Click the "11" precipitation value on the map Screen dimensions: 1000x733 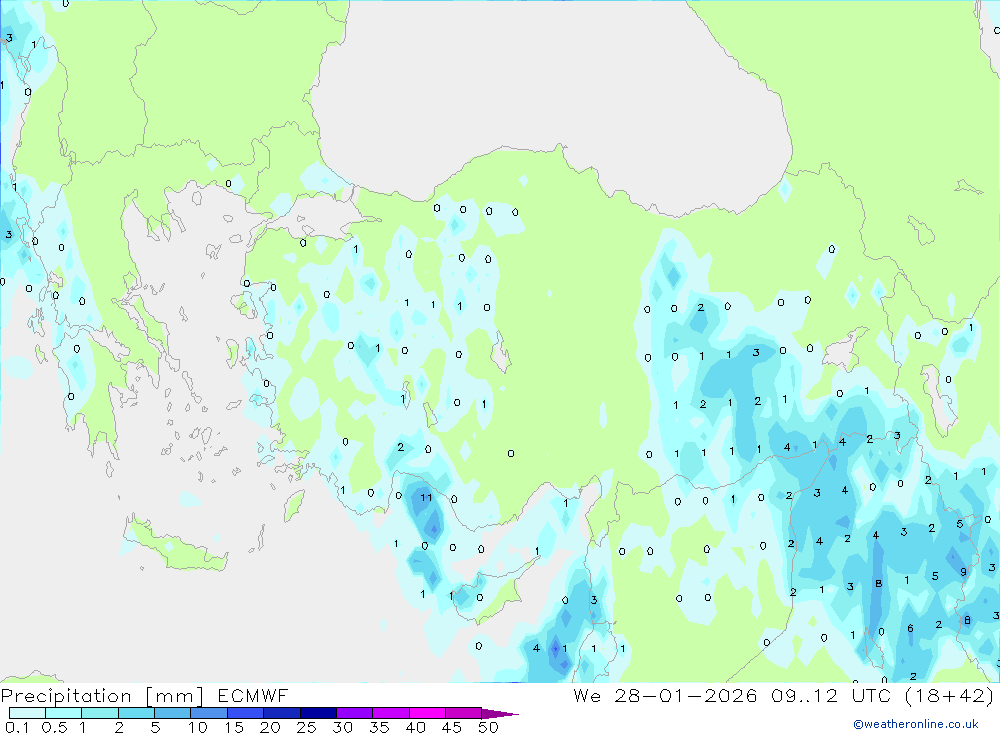426,498
